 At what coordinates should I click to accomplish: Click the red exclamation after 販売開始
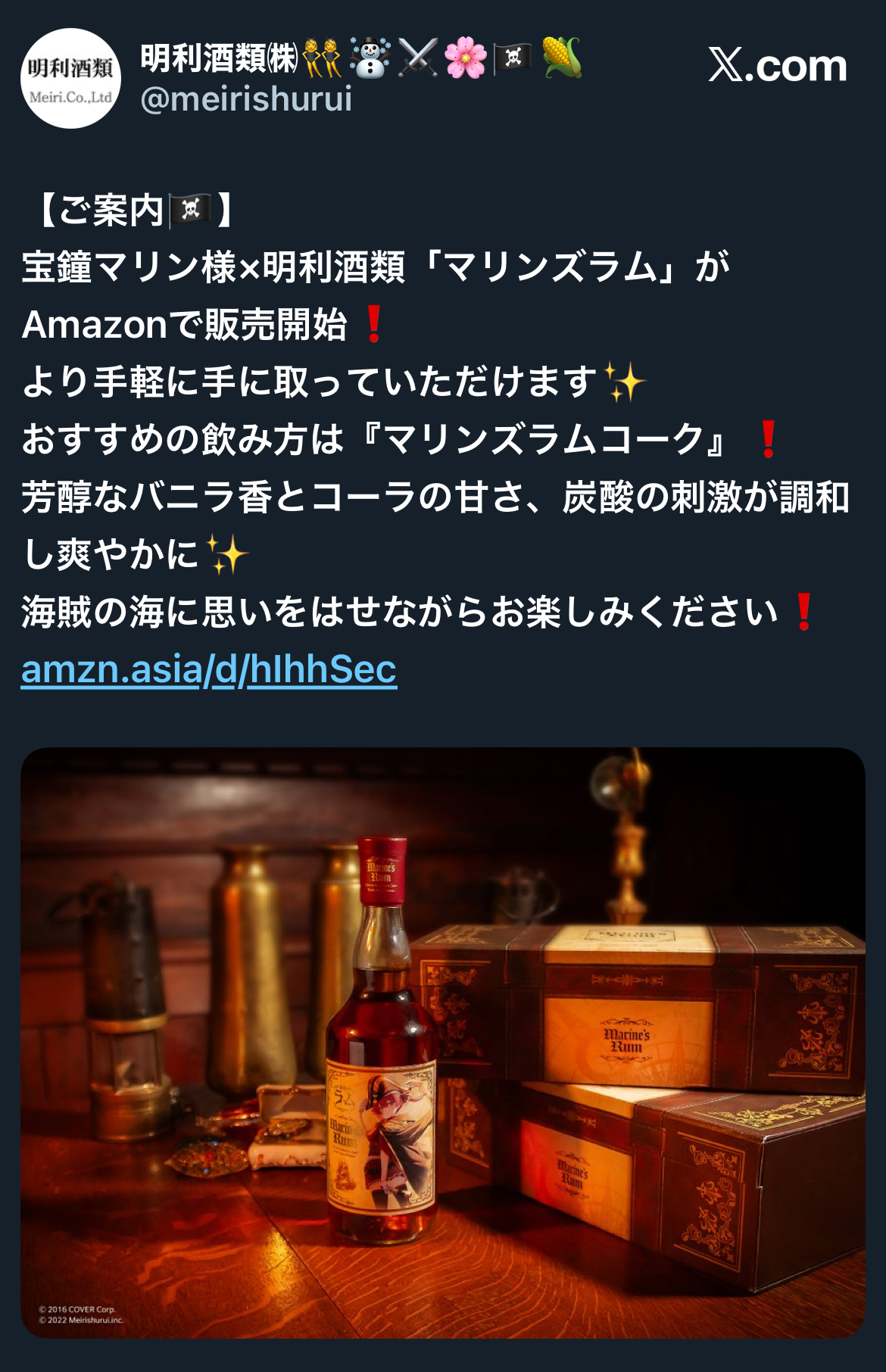[373, 325]
